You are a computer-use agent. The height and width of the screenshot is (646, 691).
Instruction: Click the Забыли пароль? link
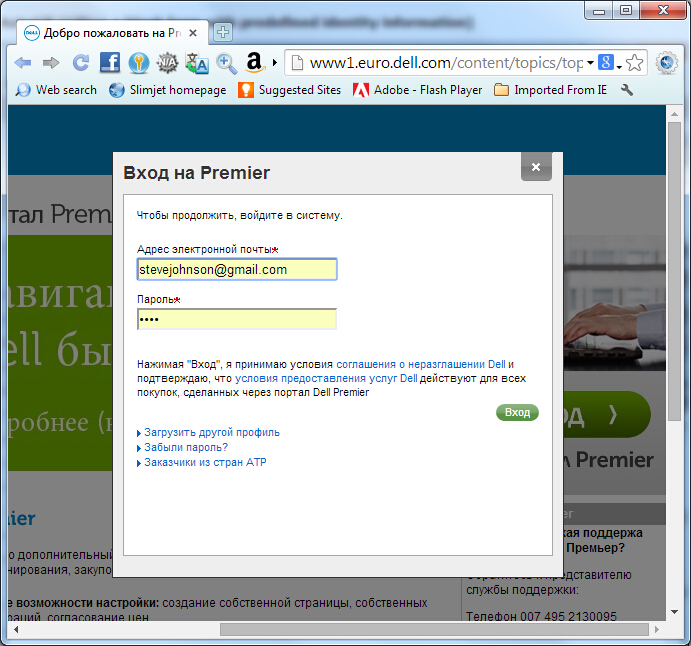click(186, 447)
